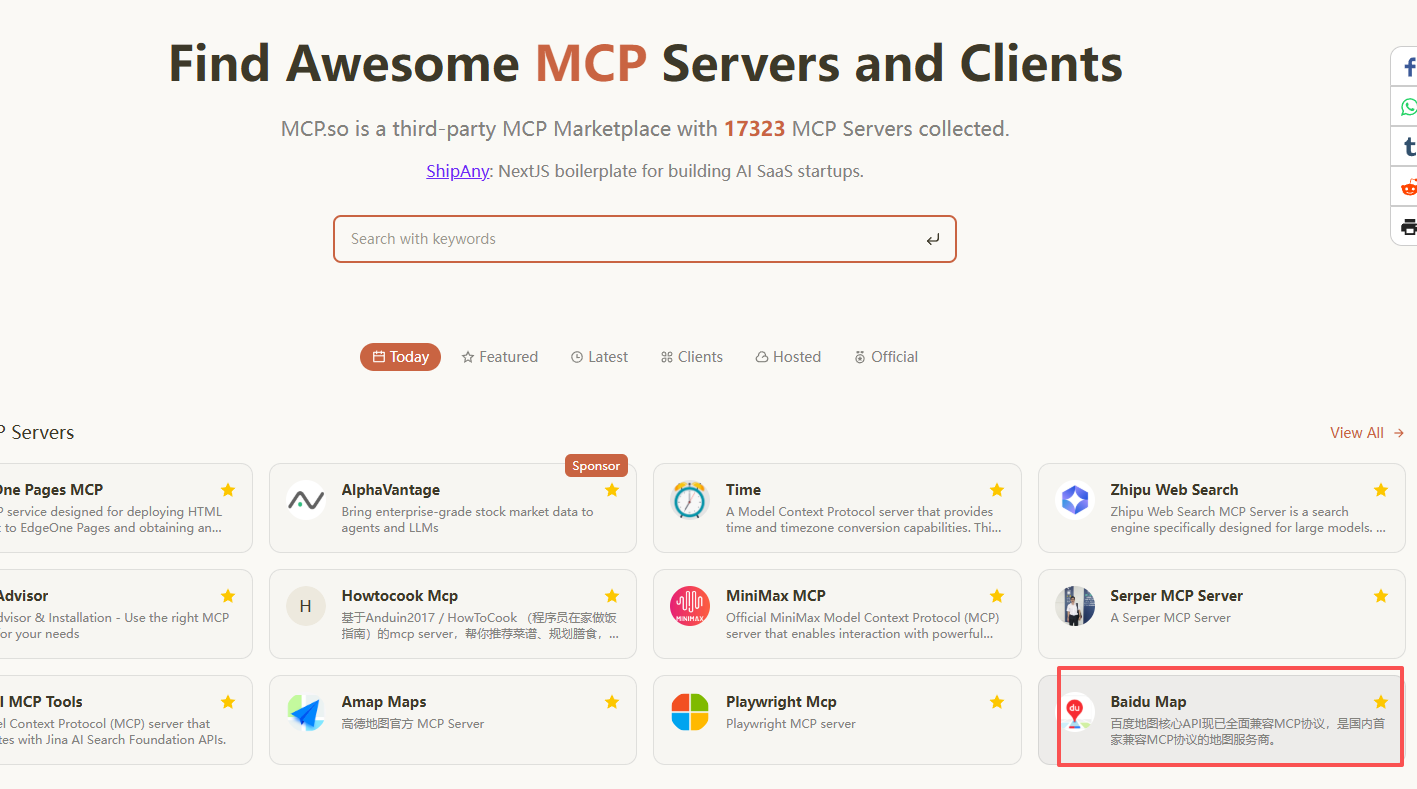Click the Amap Maps paper-plane icon

pyautogui.click(x=306, y=712)
